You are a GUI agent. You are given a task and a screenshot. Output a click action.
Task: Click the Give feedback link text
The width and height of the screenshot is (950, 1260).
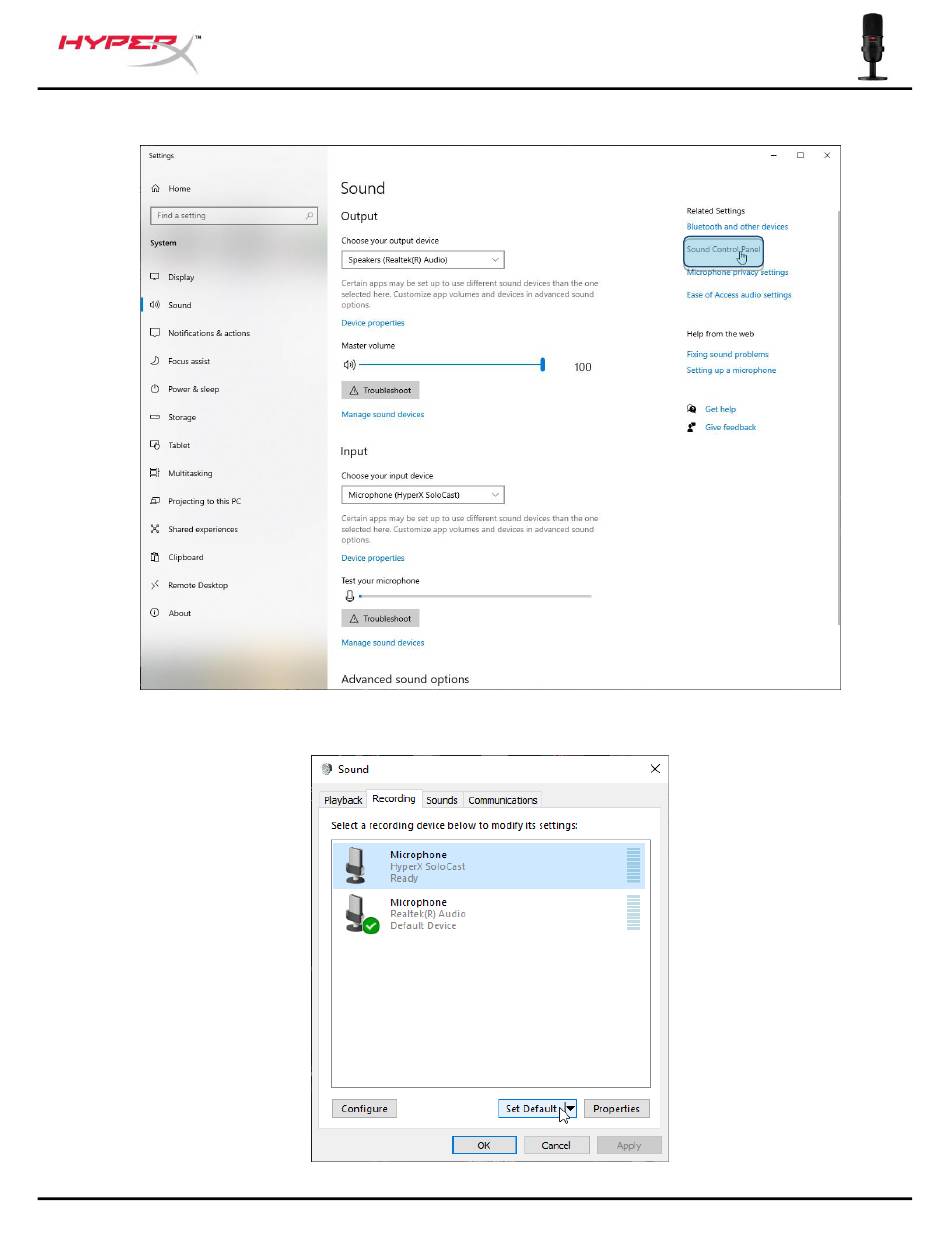[x=731, y=427]
